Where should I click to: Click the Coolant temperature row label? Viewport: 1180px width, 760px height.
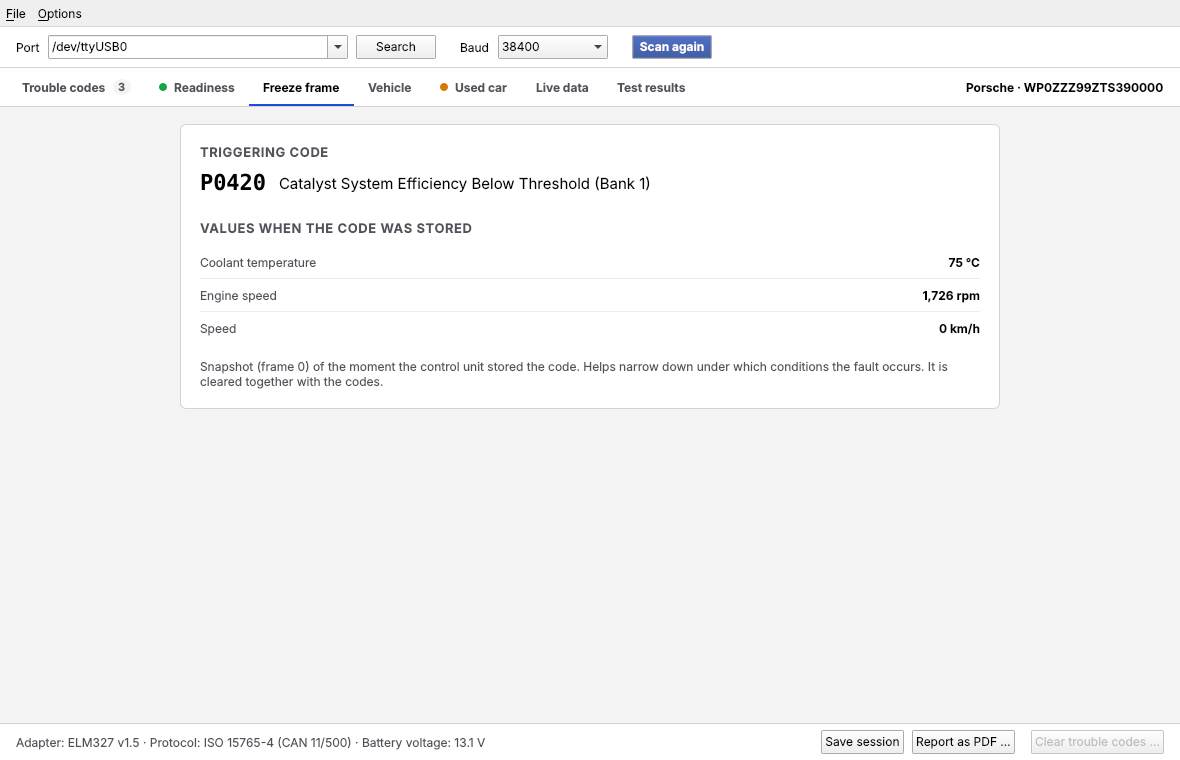[x=258, y=263]
